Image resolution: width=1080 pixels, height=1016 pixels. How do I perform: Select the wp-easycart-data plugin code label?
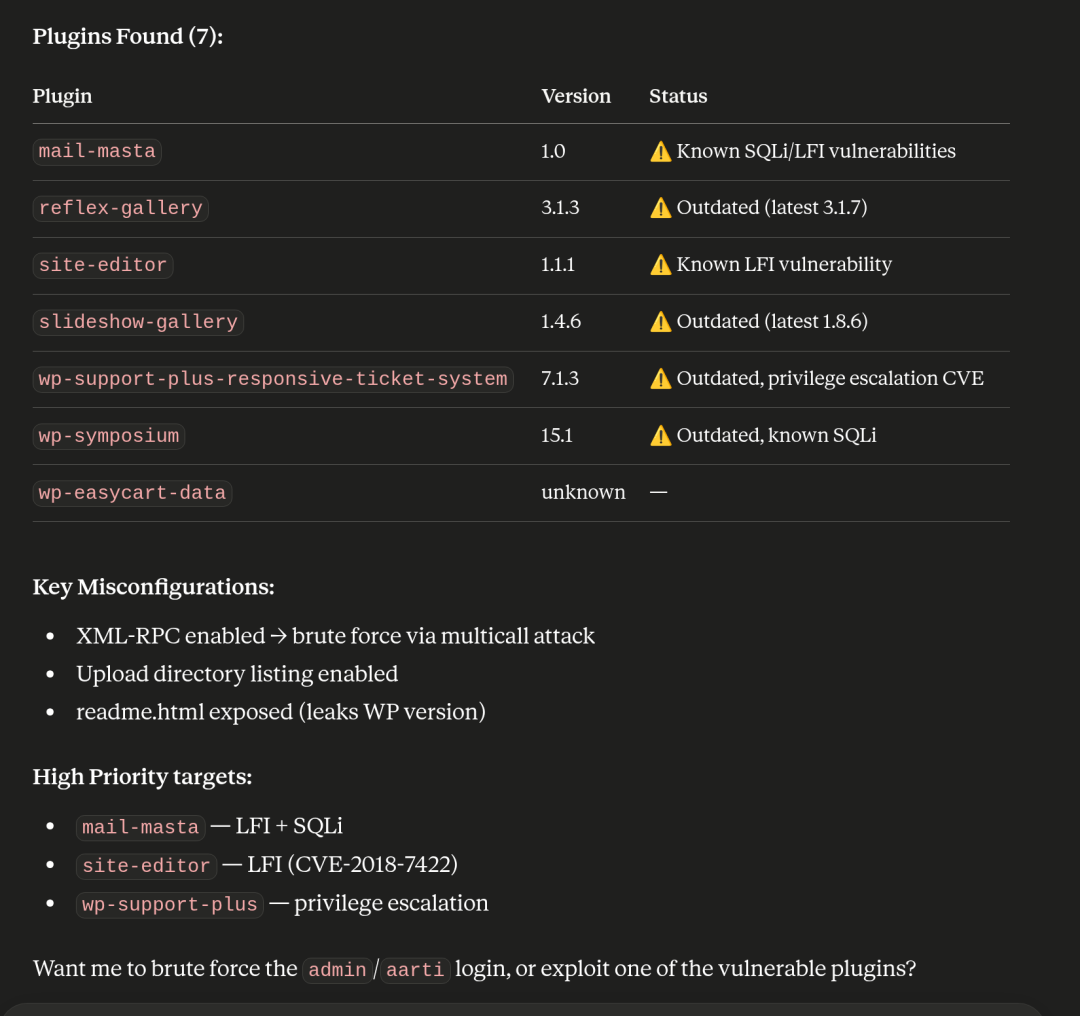pos(132,493)
